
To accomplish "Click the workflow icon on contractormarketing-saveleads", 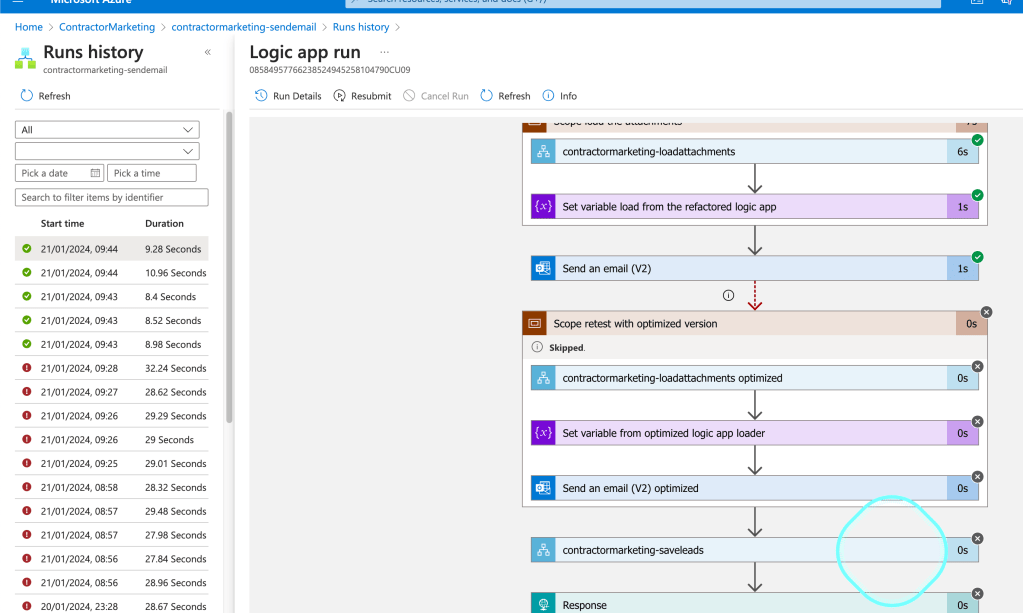I will (543, 550).
